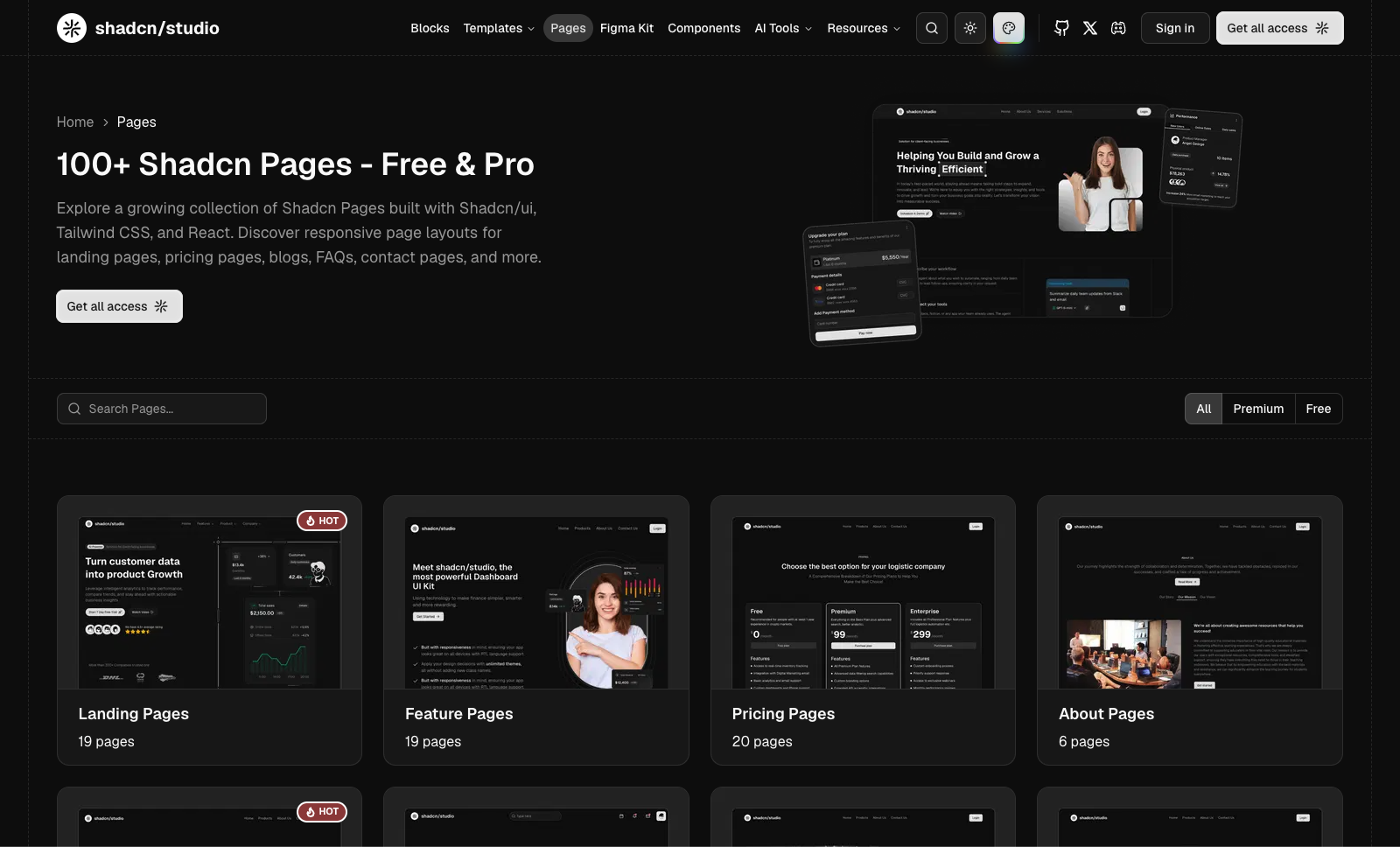Click the '20 pages' count text
The width and height of the screenshot is (1400, 847).
coord(762,741)
